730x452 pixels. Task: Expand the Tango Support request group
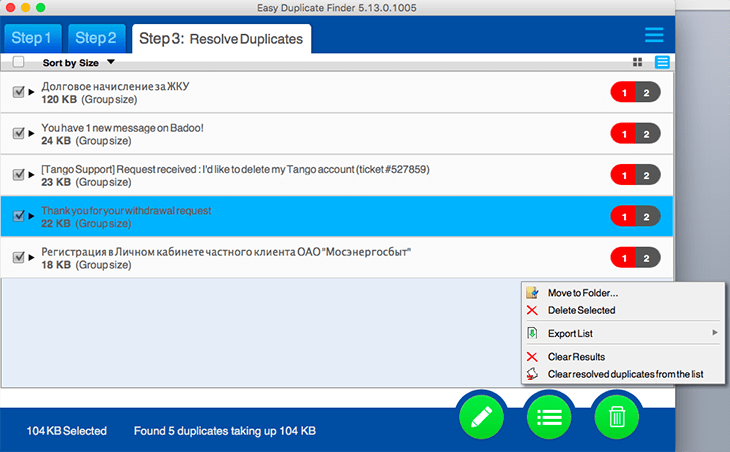tap(31, 175)
